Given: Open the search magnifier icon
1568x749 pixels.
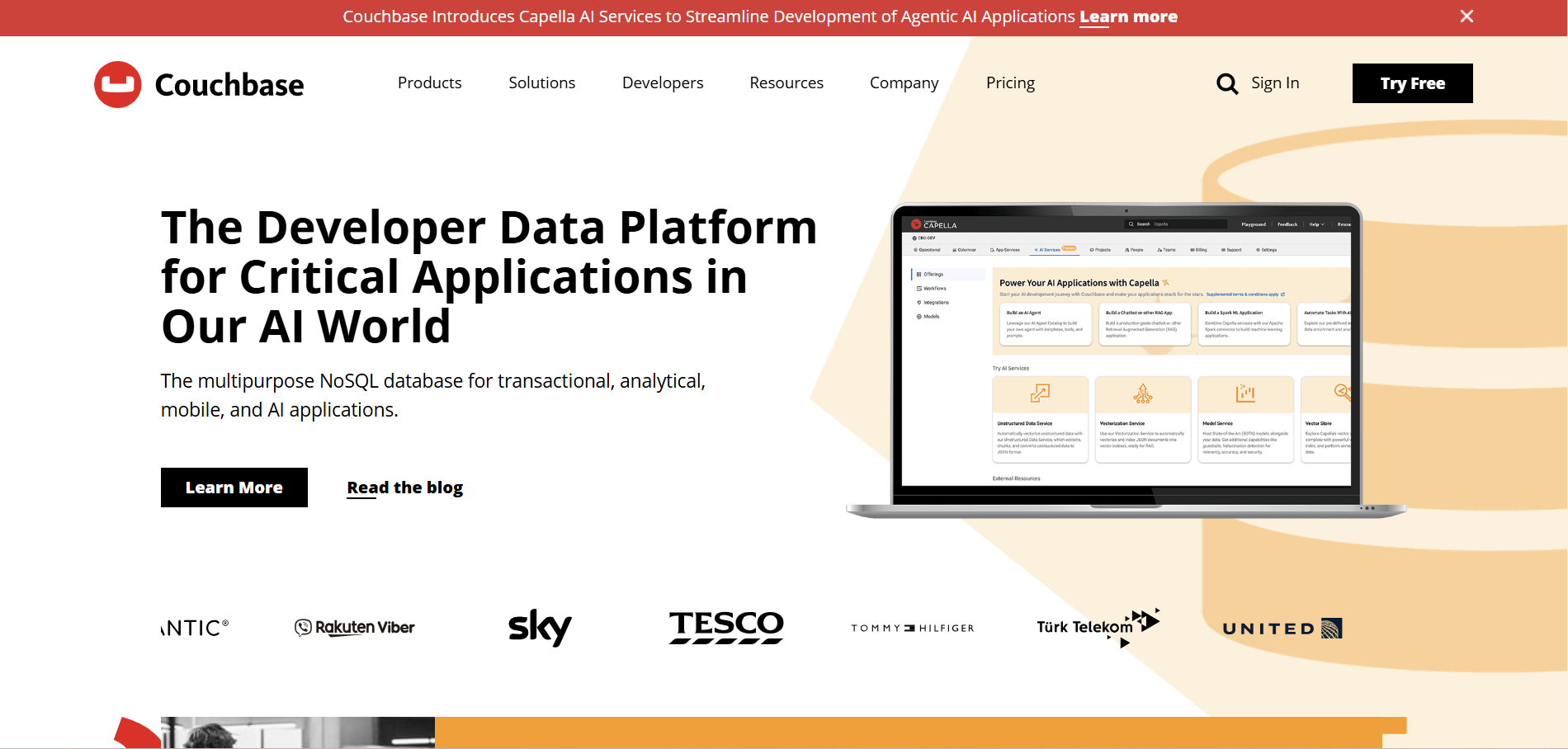Looking at the screenshot, I should pyautogui.click(x=1227, y=83).
